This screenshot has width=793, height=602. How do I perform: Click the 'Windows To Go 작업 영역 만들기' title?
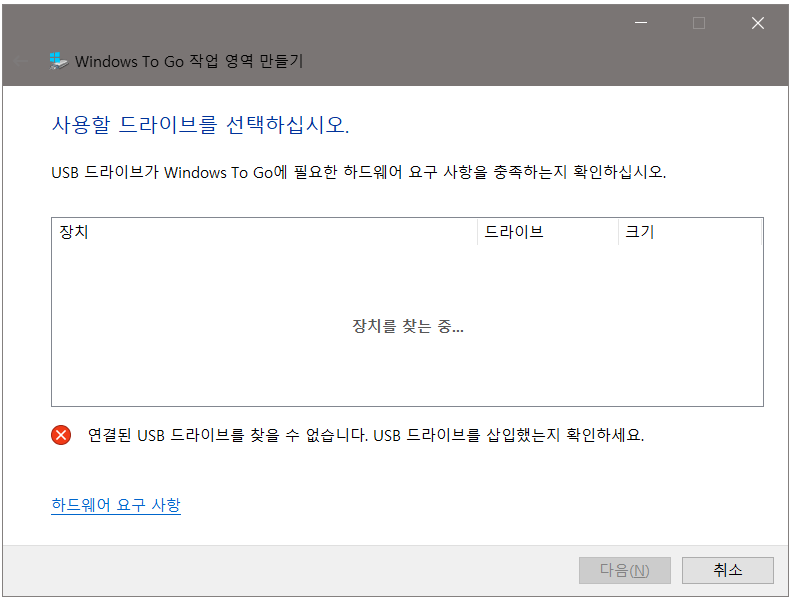click(189, 61)
